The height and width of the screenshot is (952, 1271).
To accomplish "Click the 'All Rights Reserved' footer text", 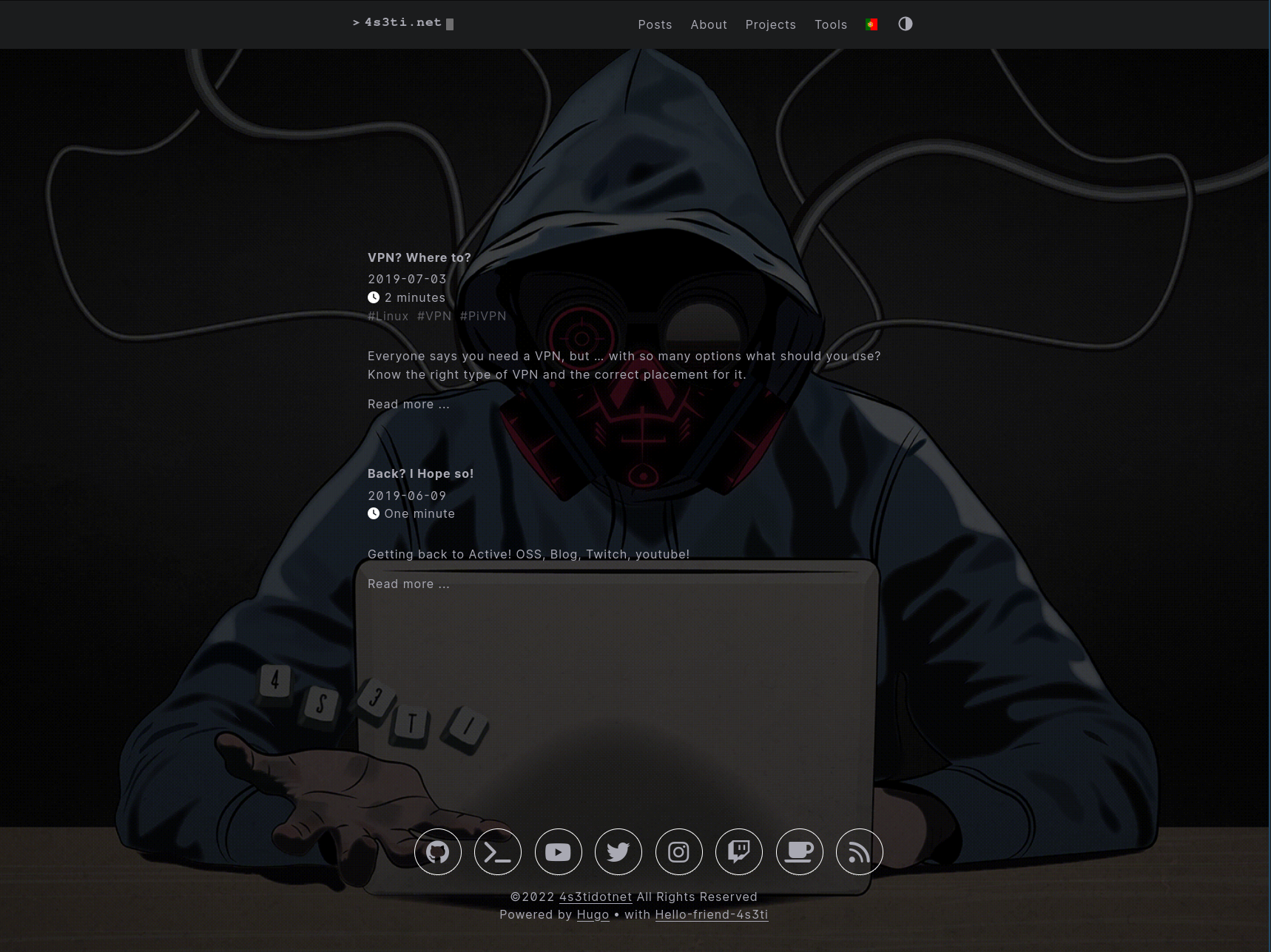I will point(697,897).
